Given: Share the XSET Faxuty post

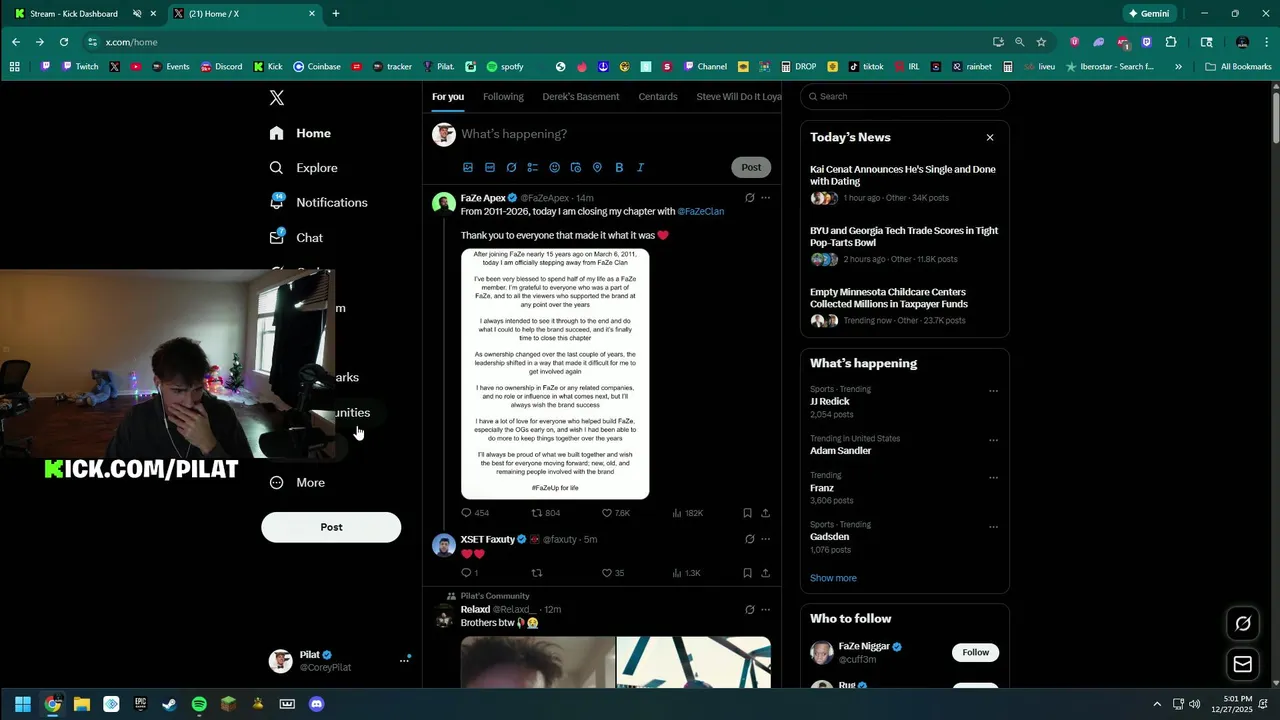Looking at the screenshot, I should 766,573.
